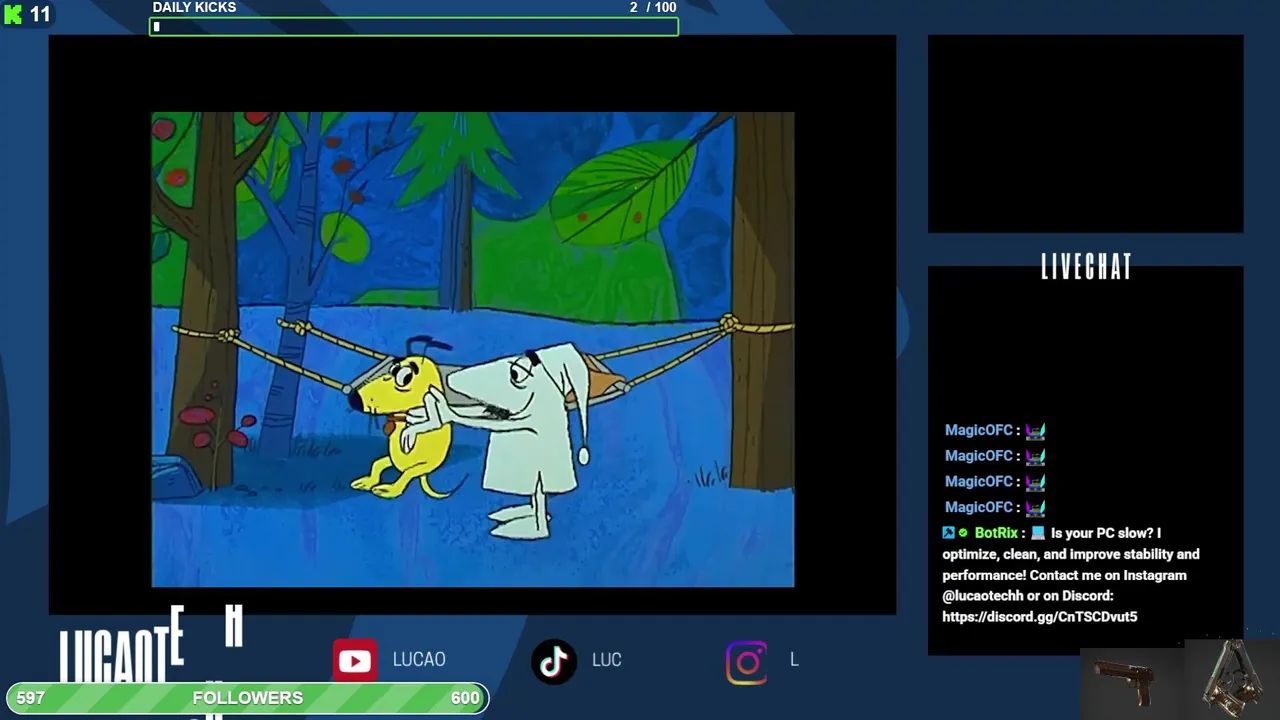Click the Daily Kicks progress bar

(414, 27)
